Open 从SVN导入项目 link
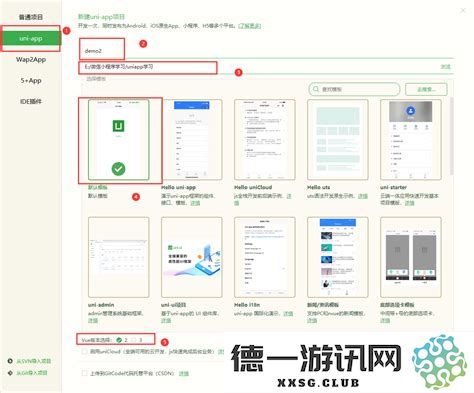The height and width of the screenshot is (393, 474). point(34,361)
